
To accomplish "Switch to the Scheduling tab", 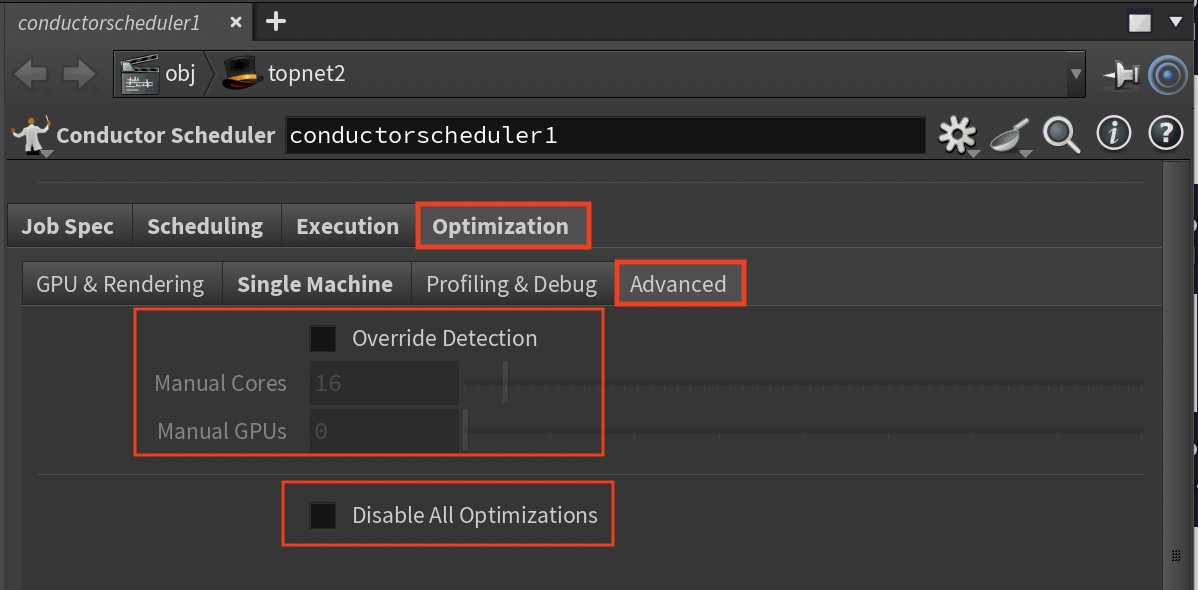I will click(206, 226).
